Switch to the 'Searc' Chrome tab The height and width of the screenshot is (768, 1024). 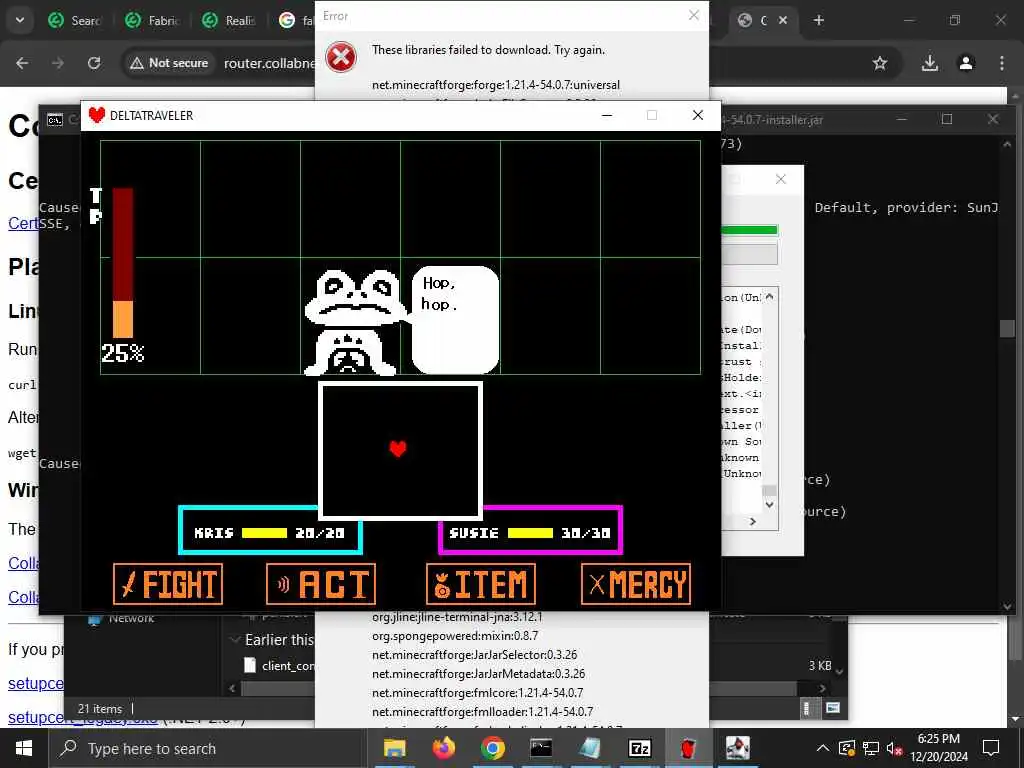click(x=75, y=20)
